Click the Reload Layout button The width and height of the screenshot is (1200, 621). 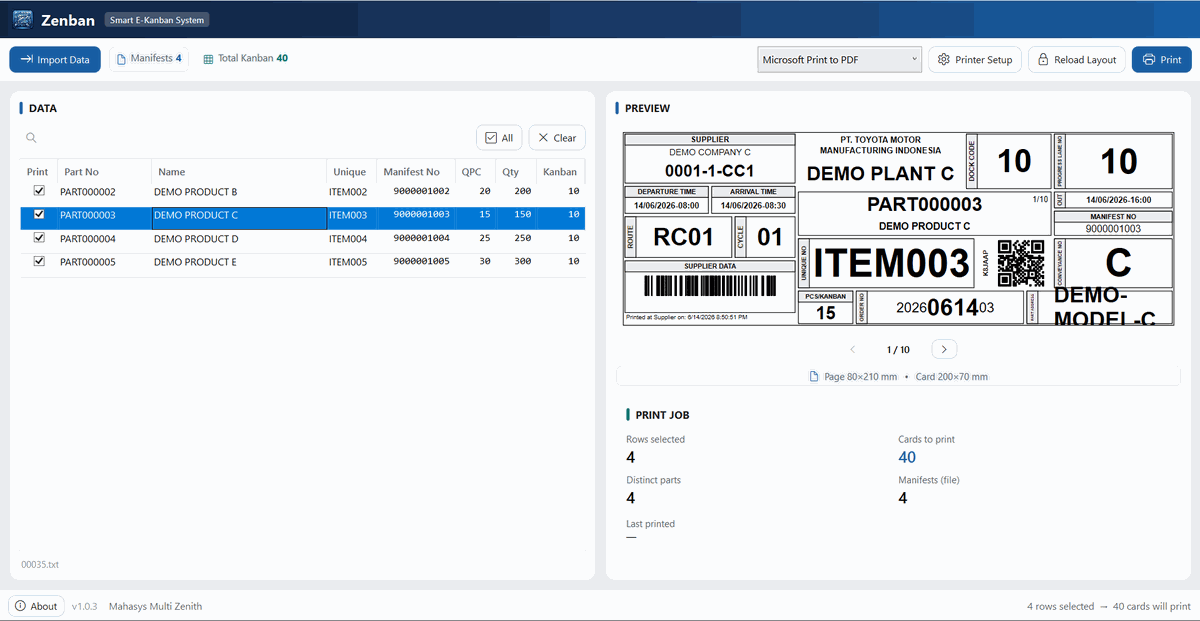(1077, 60)
